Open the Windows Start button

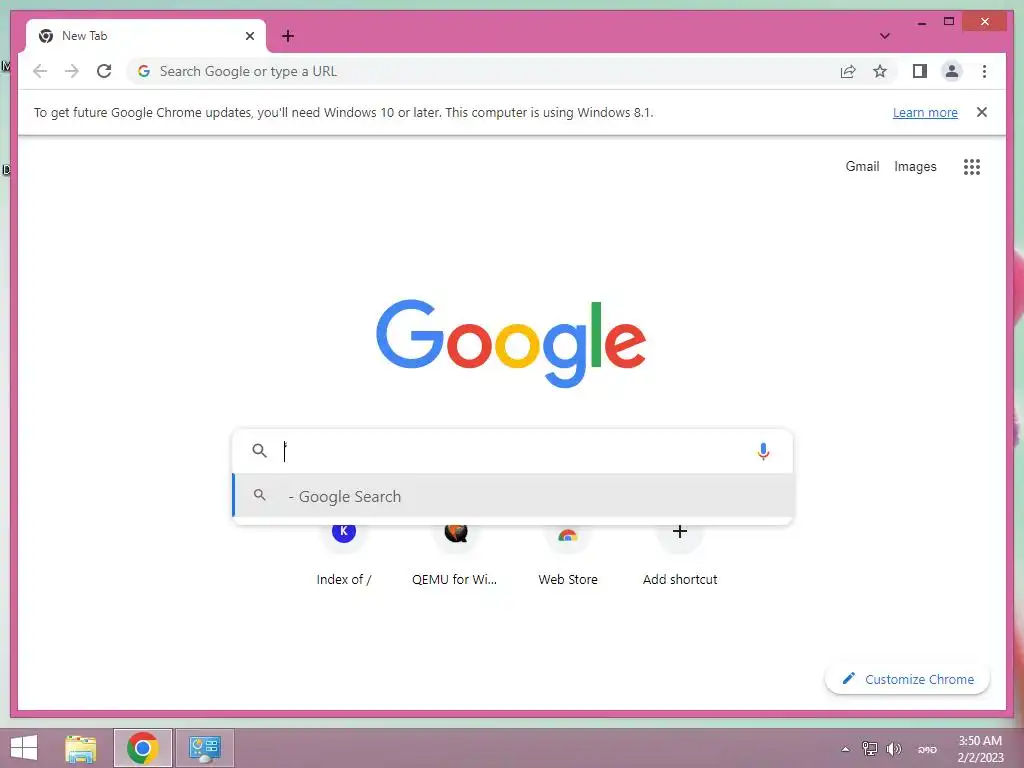point(24,748)
